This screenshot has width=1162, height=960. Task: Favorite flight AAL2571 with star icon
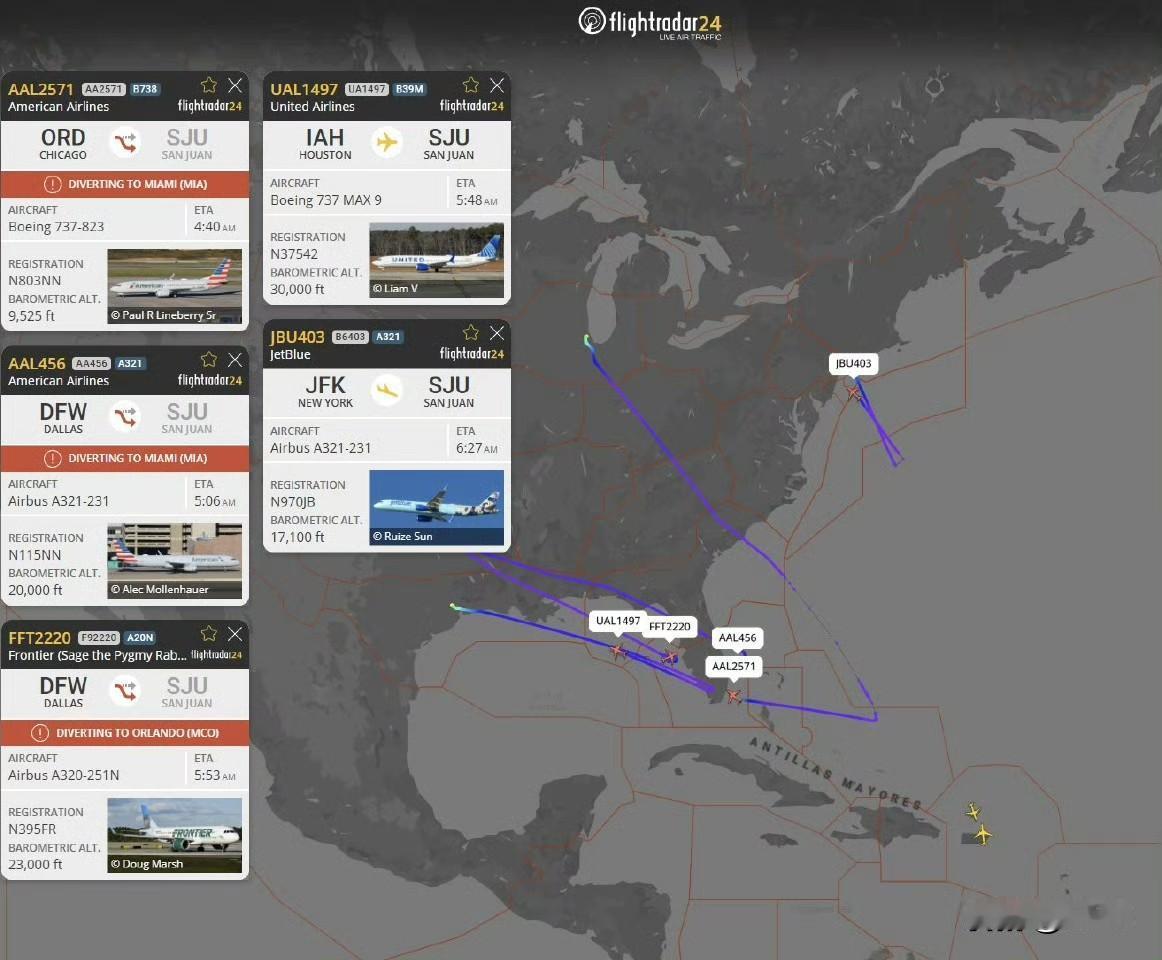pos(209,85)
